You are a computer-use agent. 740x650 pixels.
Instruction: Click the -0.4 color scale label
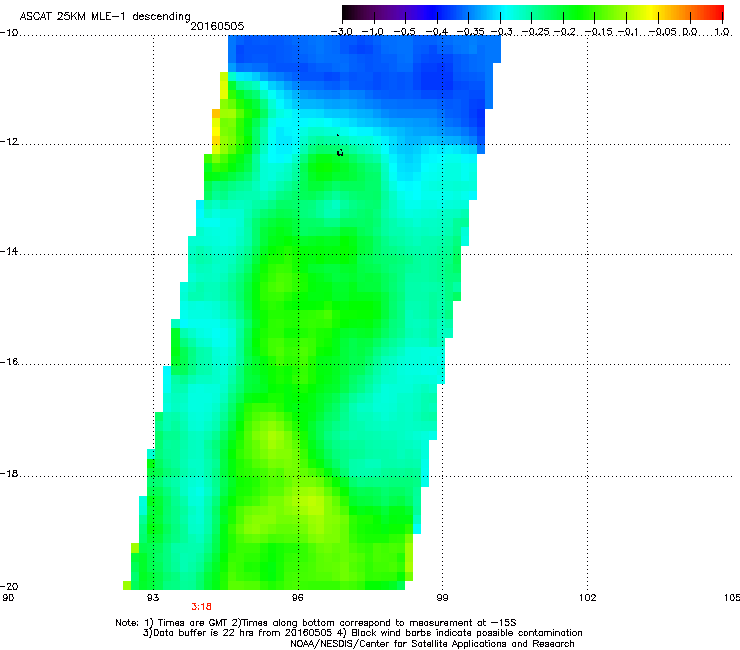437,32
